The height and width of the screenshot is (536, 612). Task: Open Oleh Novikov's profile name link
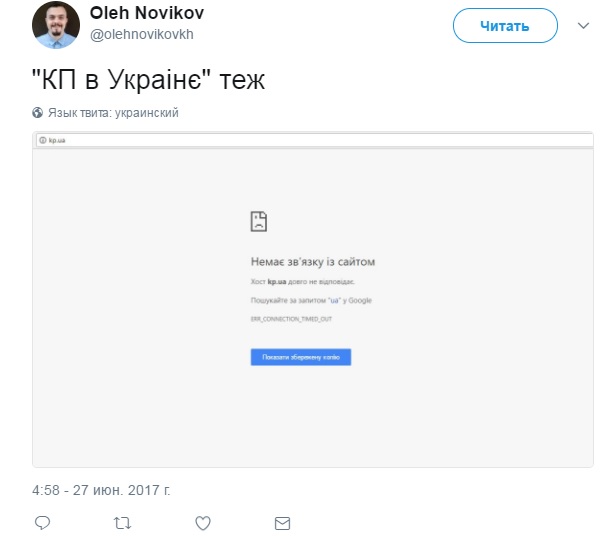pyautogui.click(x=146, y=13)
